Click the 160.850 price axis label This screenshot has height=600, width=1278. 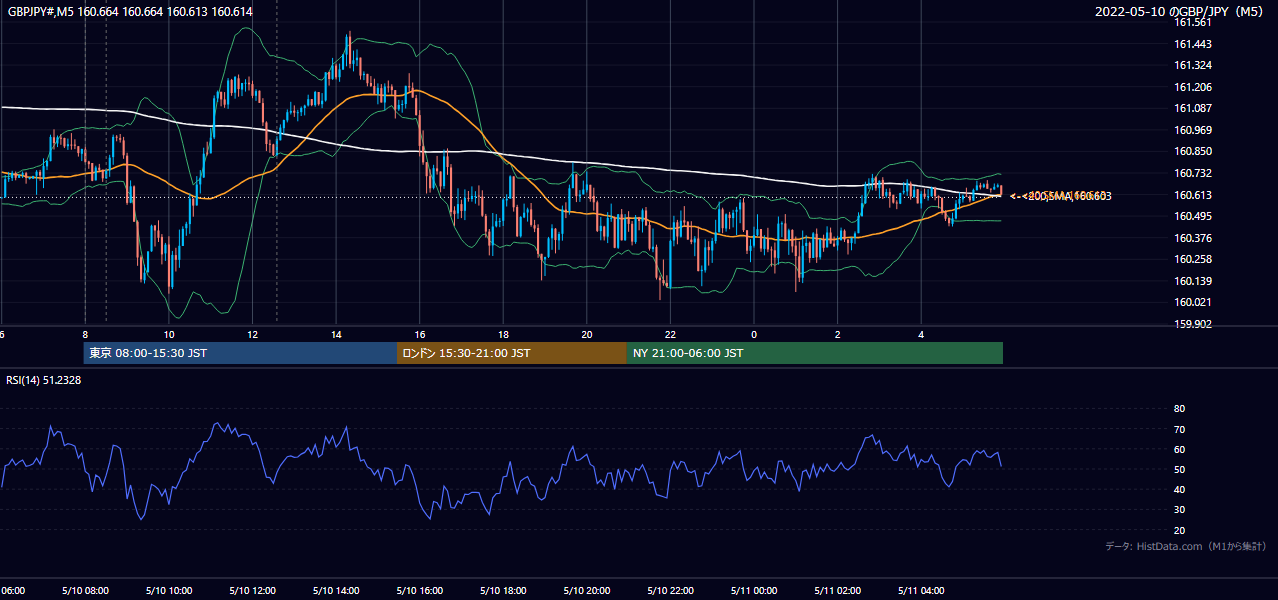click(1192, 152)
